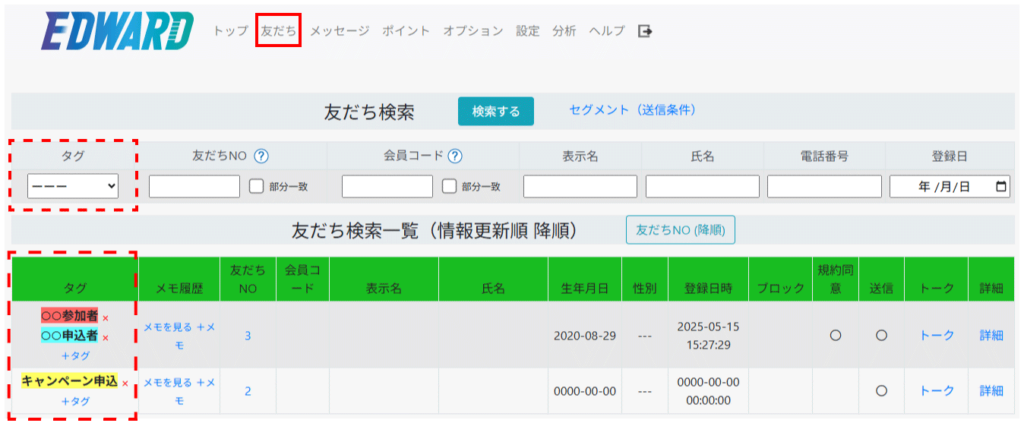1024x423 pixels.
Task: Remove the ○○申込者 tag with x
Action: 105,337
